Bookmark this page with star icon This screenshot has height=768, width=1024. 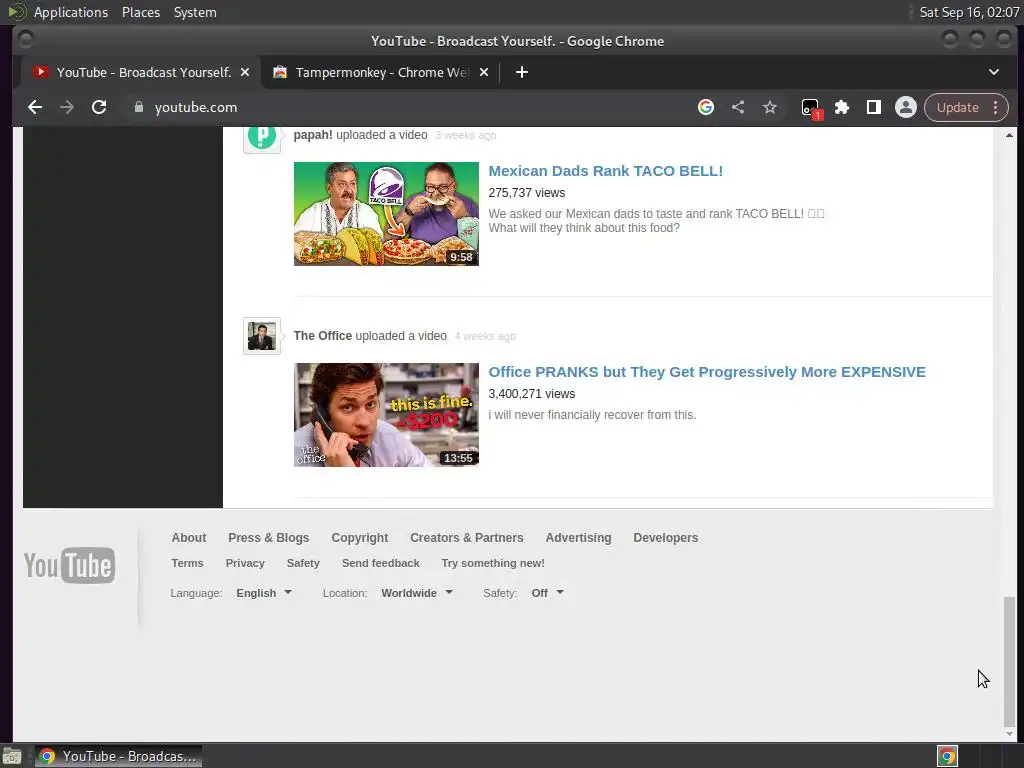(x=770, y=107)
